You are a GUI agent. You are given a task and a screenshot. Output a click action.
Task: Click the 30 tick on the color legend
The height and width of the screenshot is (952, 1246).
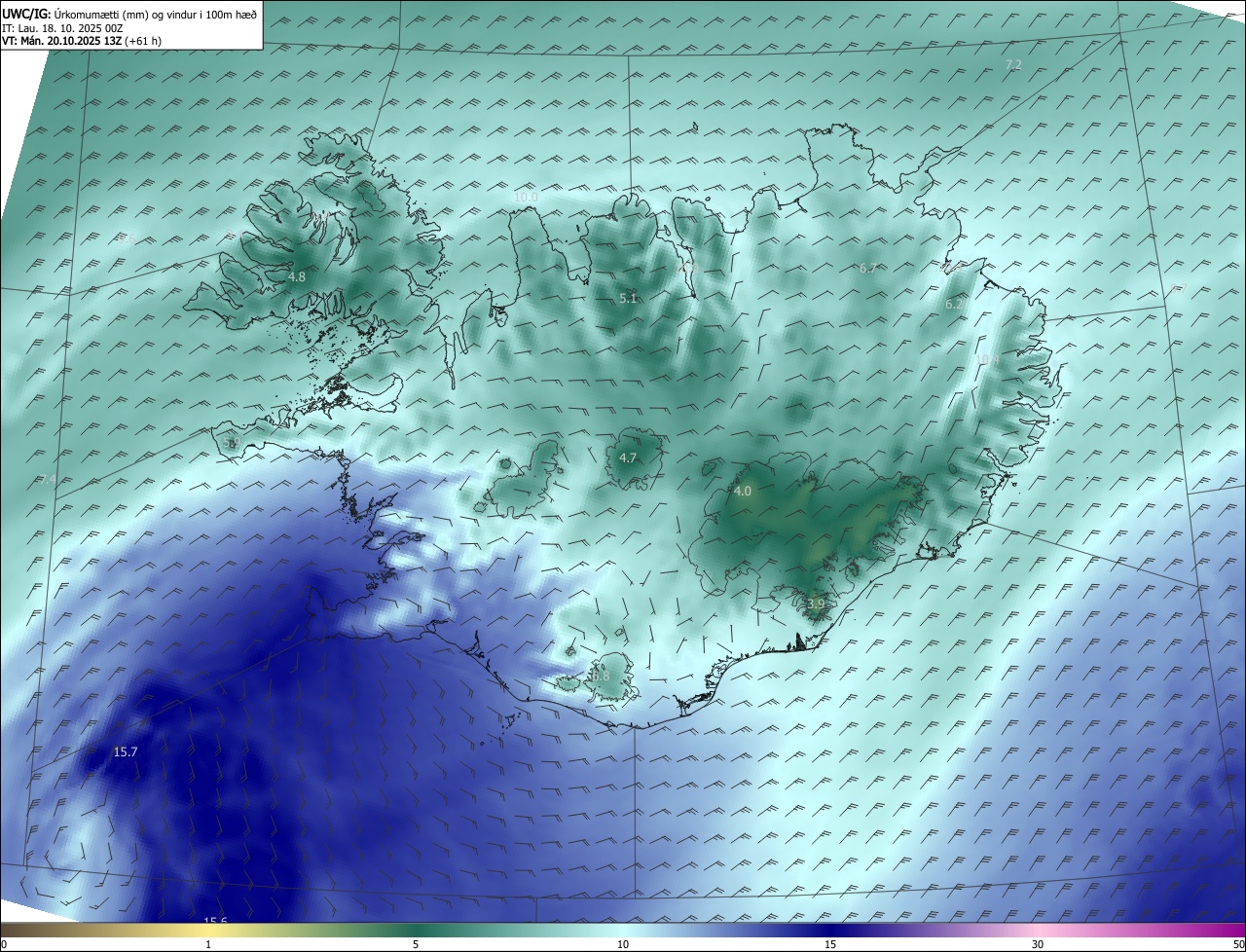point(1038,945)
